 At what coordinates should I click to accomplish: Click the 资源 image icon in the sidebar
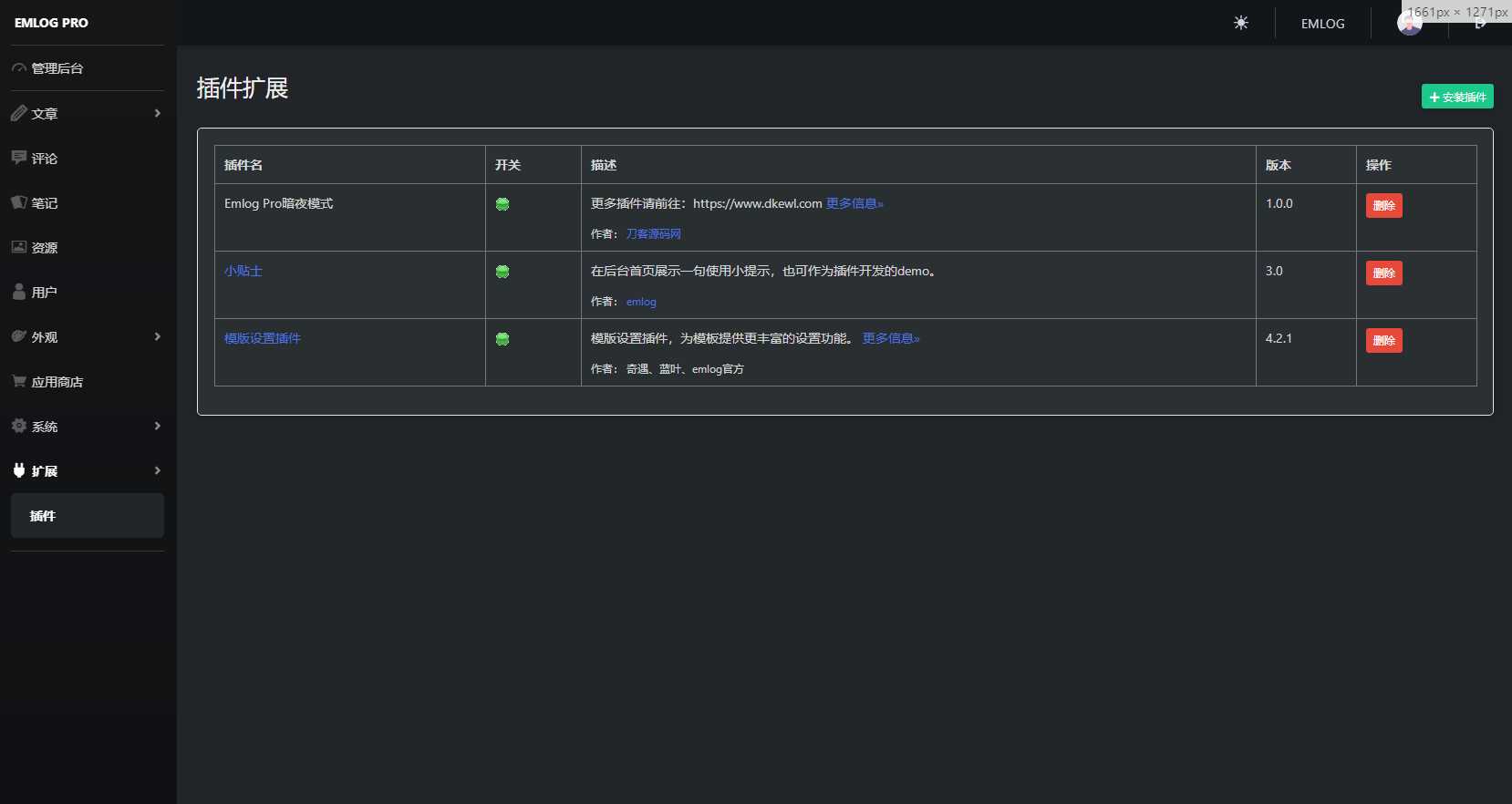[19, 247]
